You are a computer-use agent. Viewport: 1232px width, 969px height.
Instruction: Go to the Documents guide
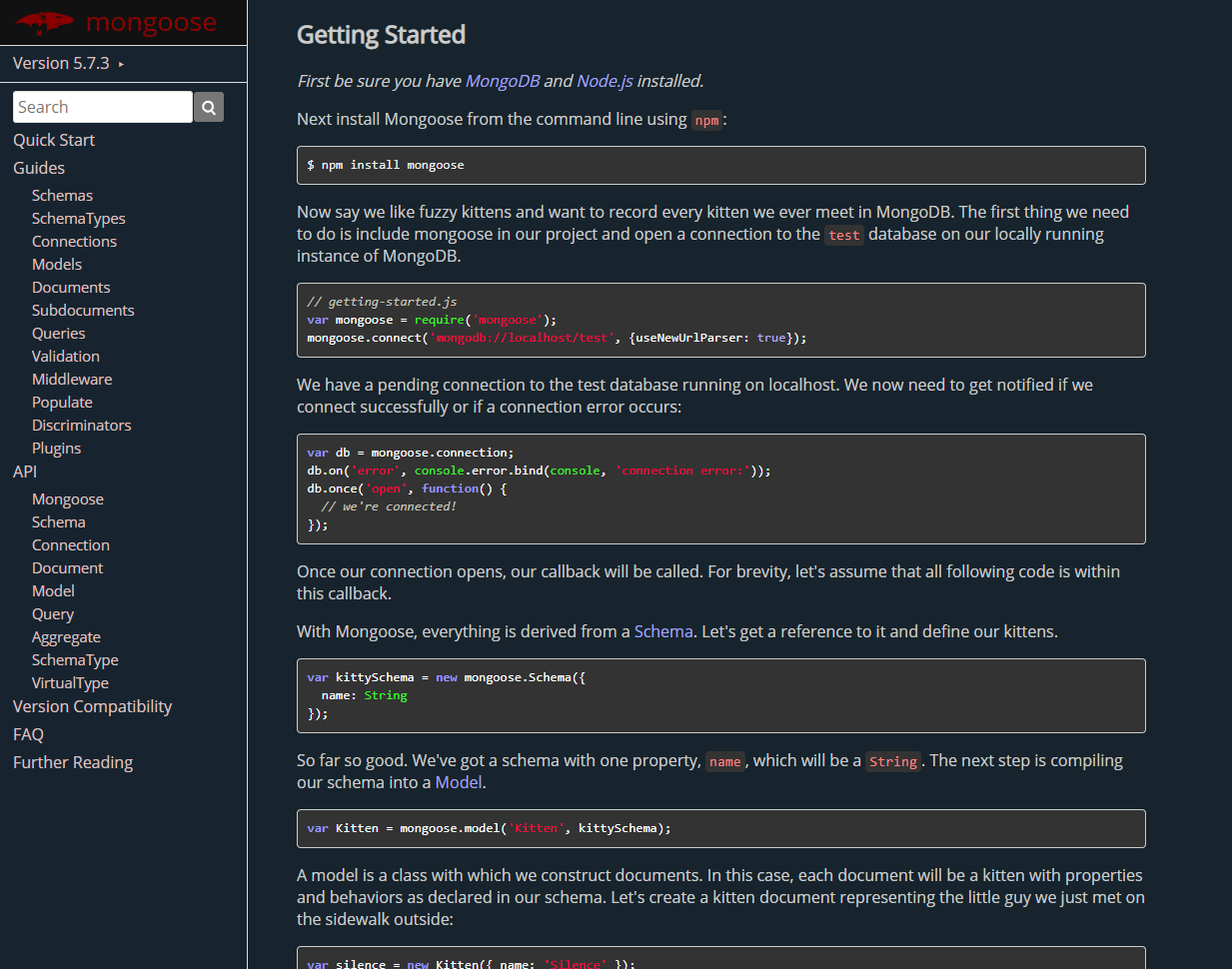[x=71, y=288]
